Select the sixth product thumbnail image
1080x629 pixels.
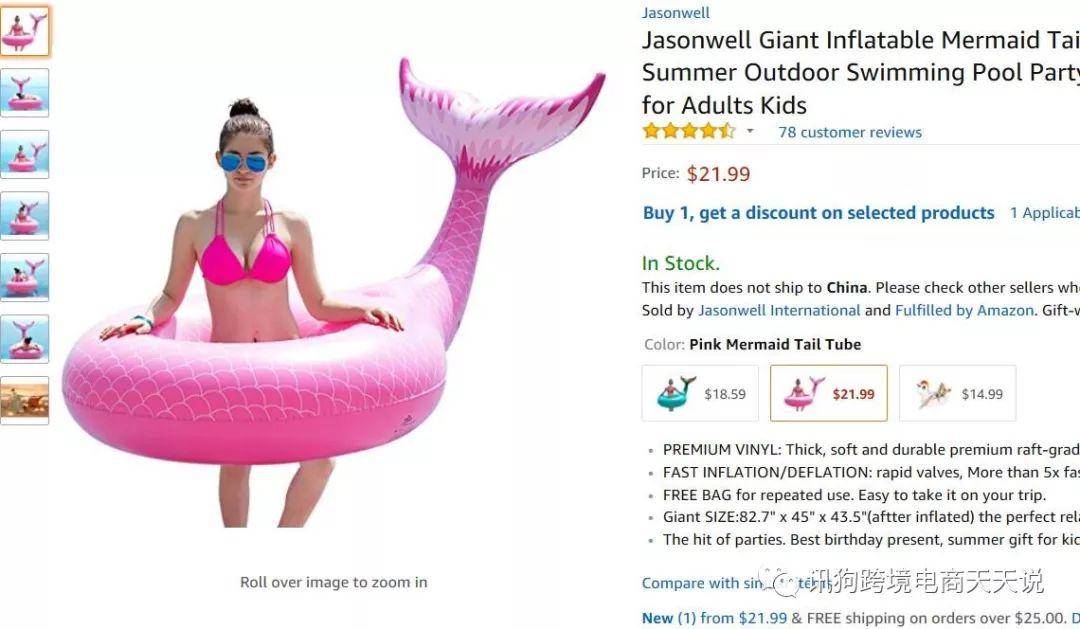pos(25,339)
